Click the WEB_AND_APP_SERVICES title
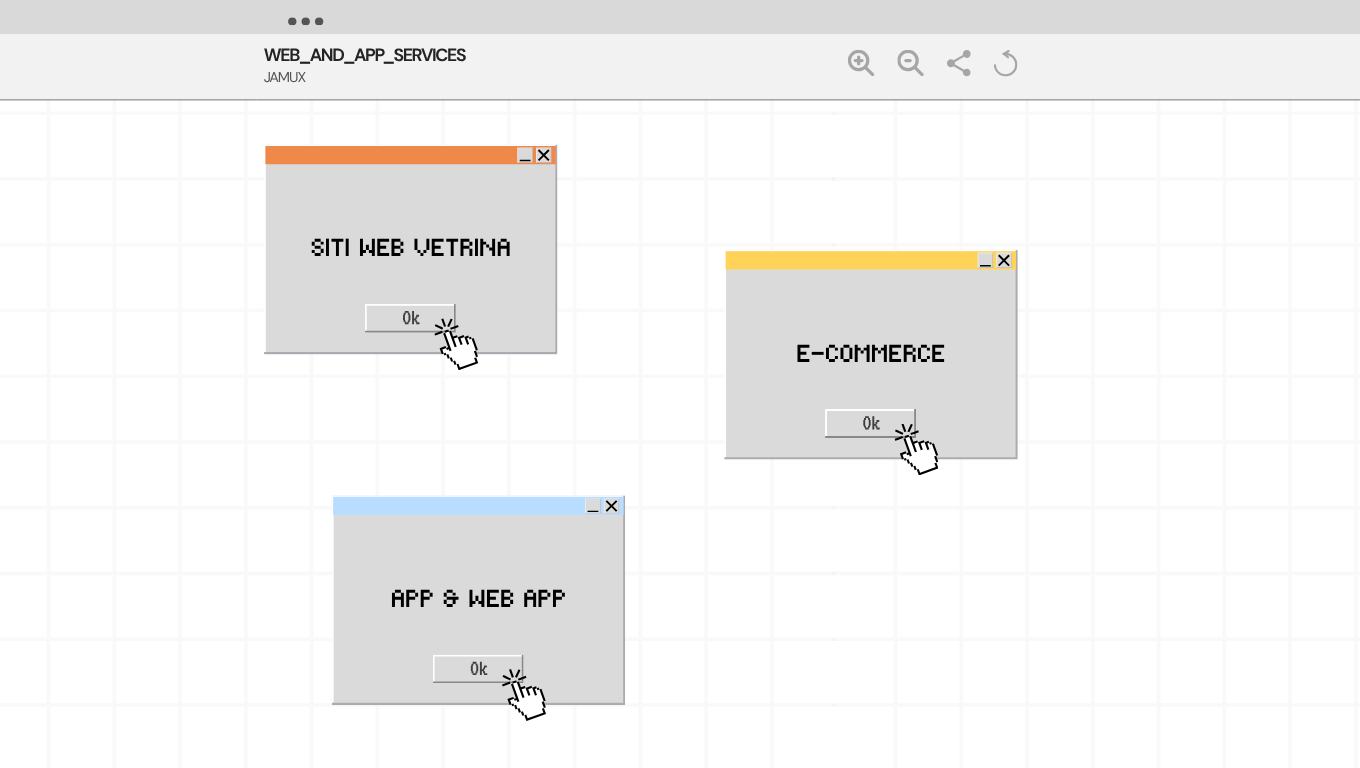 pyautogui.click(x=365, y=55)
